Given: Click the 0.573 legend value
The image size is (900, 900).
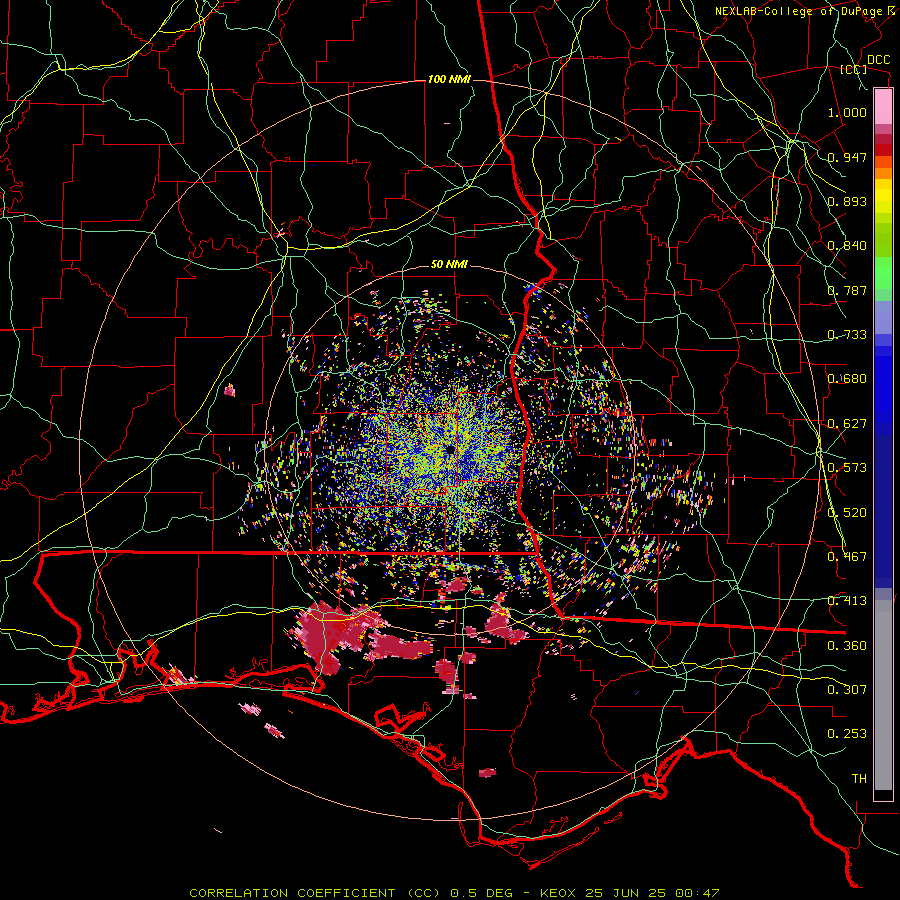Looking at the screenshot, I should coord(847,468).
